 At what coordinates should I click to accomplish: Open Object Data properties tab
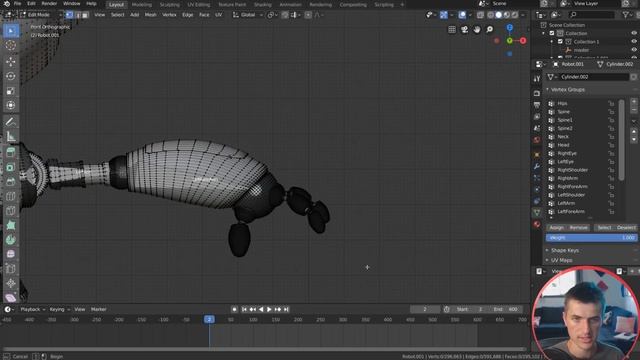click(537, 213)
